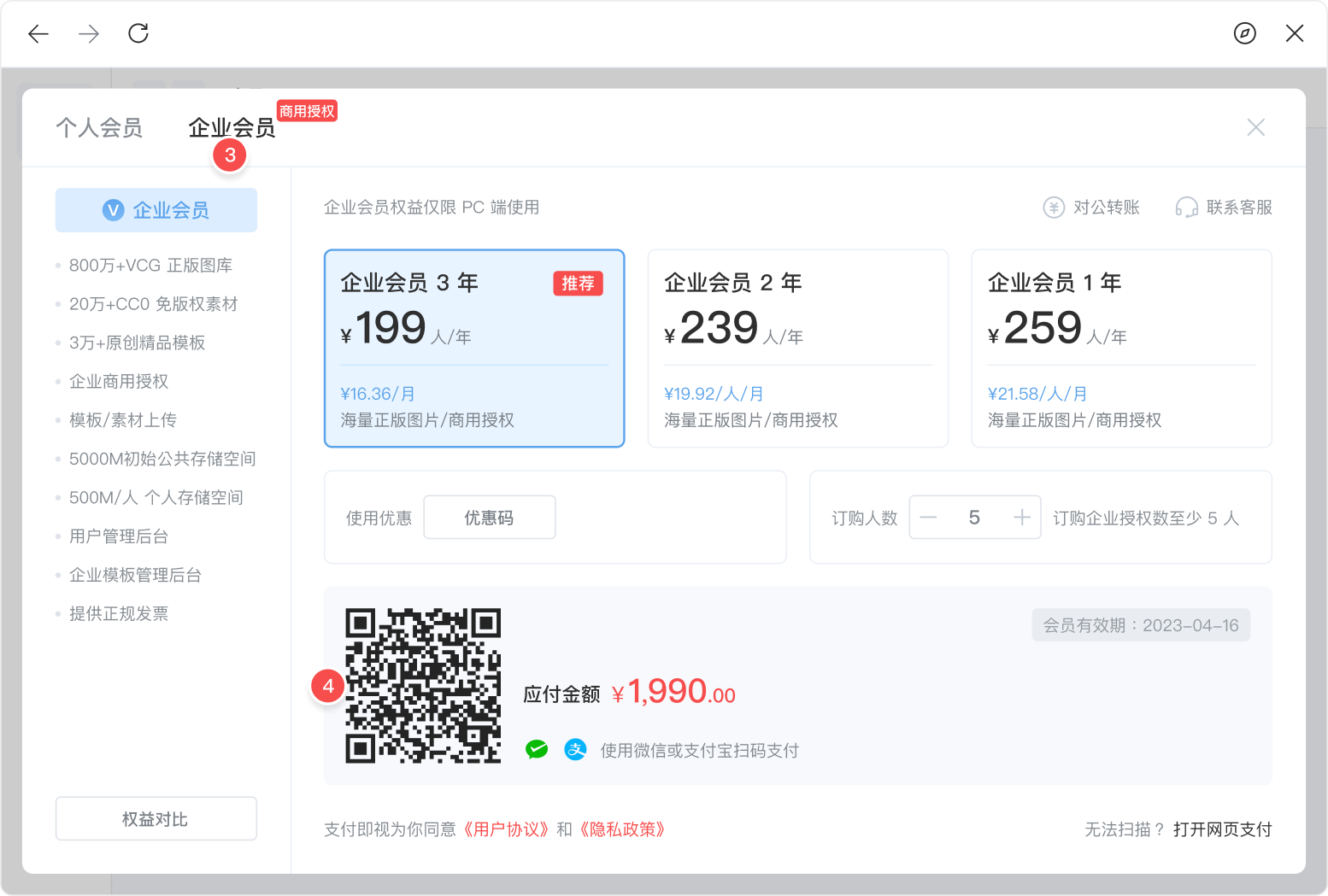
Task: Click 3万+原创精品模板 list item
Action: [x=137, y=343]
